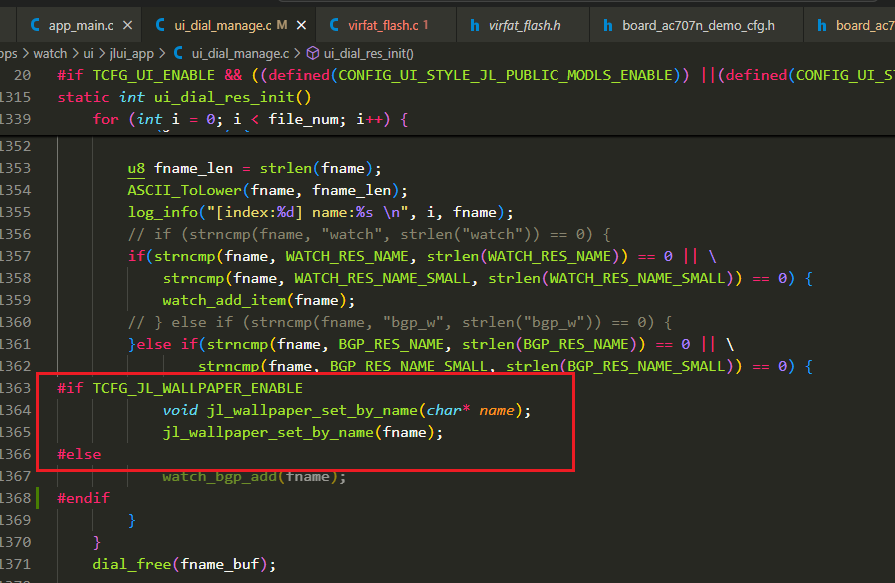The width and height of the screenshot is (895, 583).
Task: Click line number 1359 in the gutter
Action: (x=15, y=300)
